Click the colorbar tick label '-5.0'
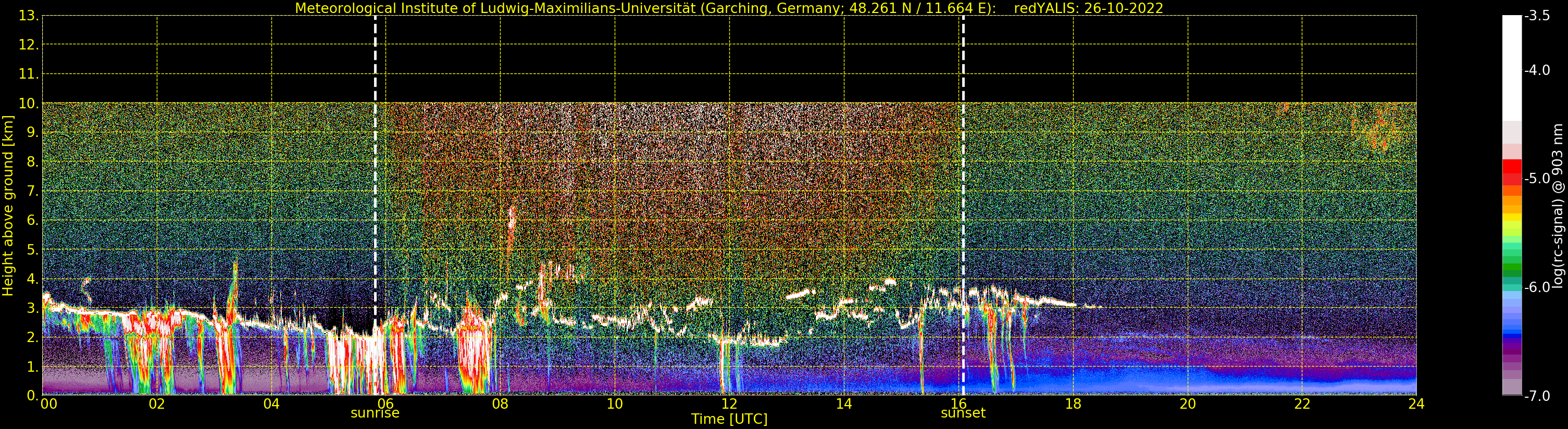 [x=1537, y=179]
